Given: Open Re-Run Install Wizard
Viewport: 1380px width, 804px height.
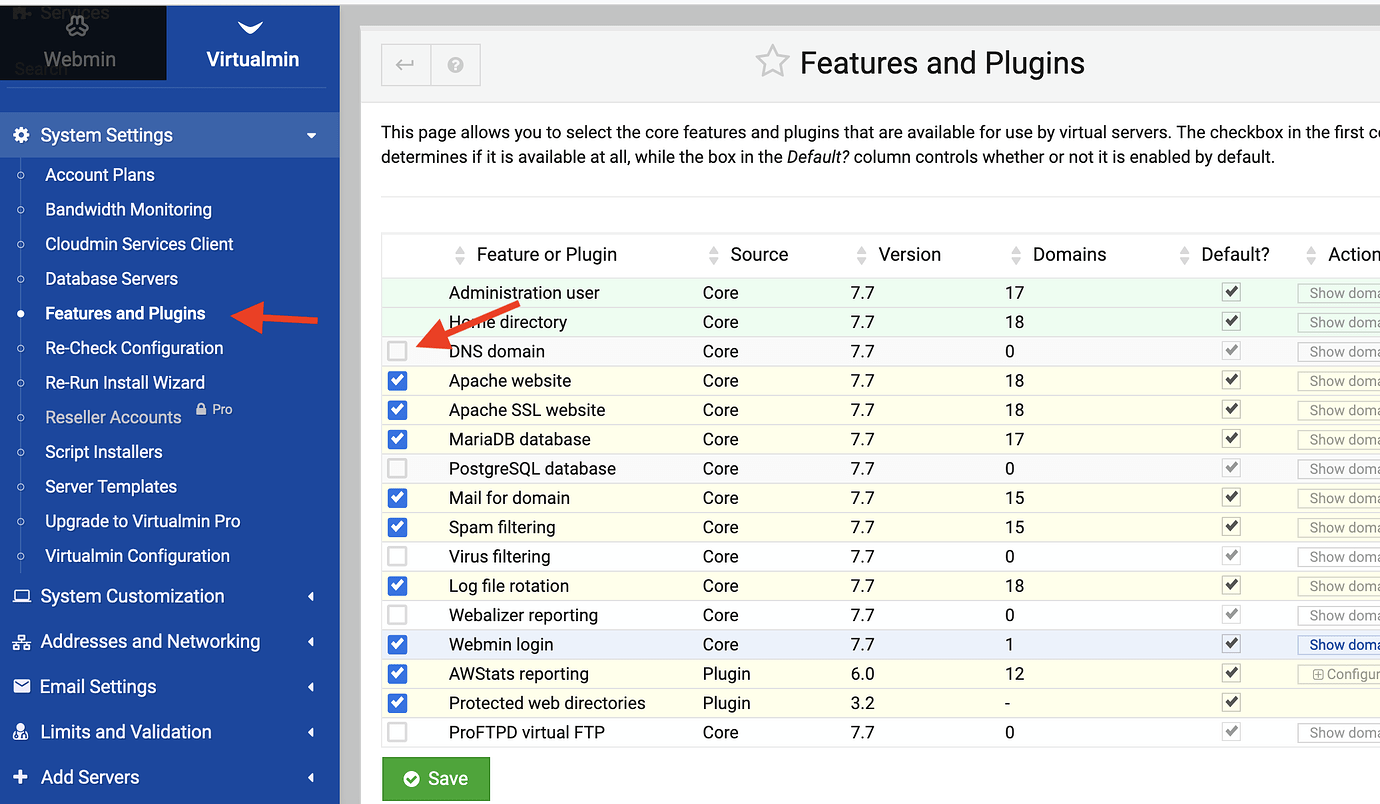Looking at the screenshot, I should (x=125, y=382).
